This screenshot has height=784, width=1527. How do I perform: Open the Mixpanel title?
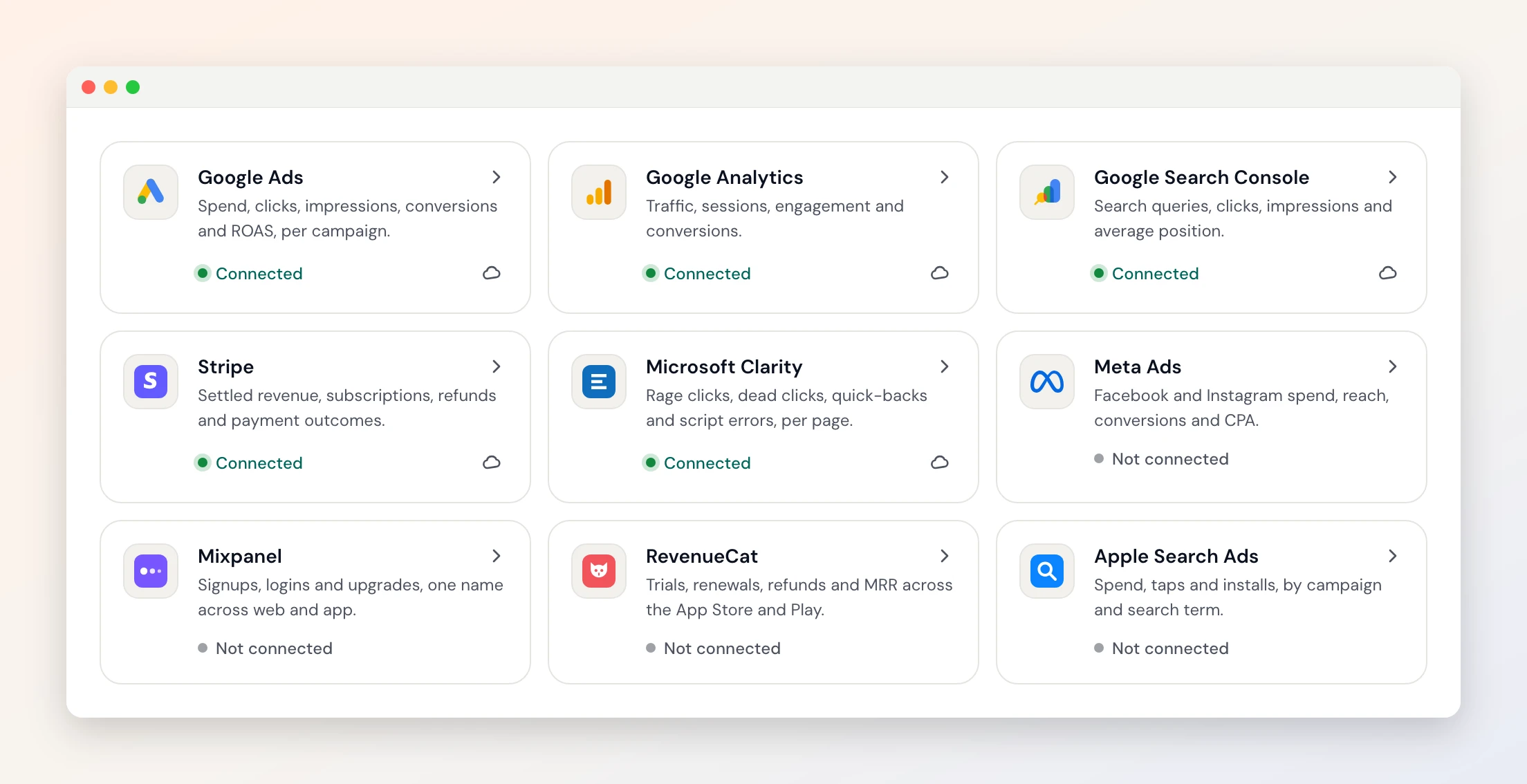pos(239,557)
